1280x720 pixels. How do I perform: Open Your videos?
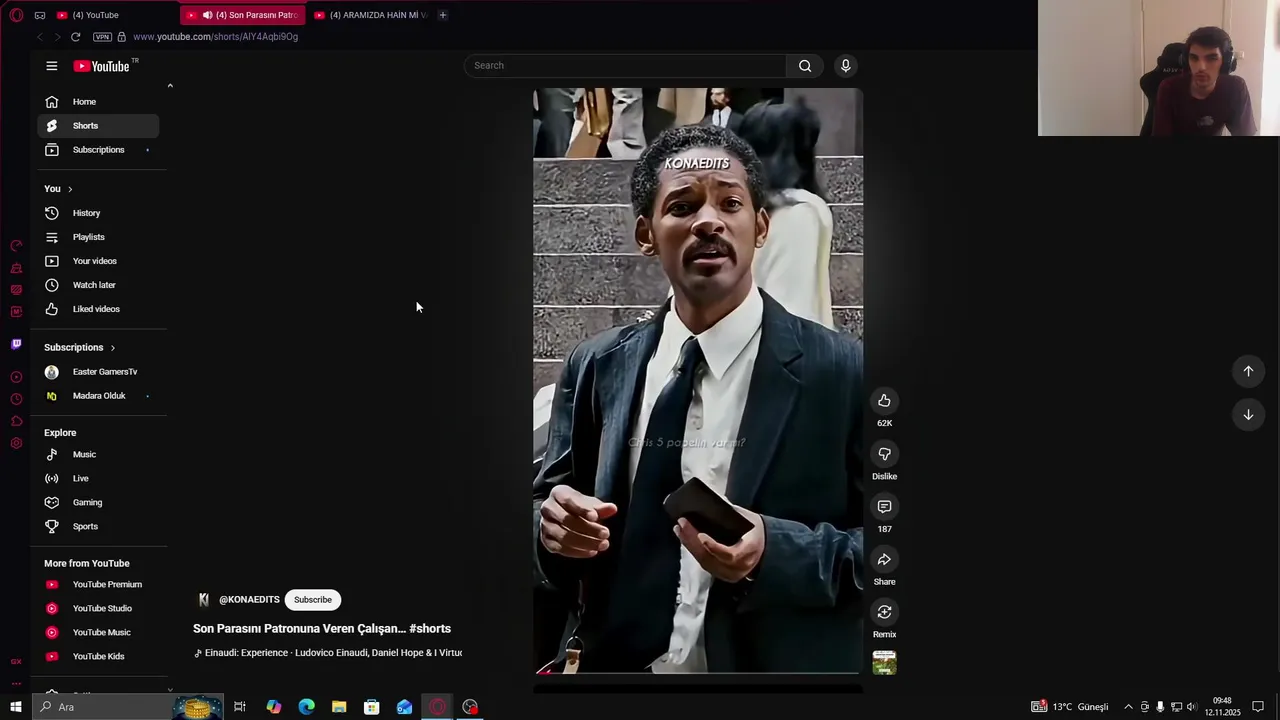click(x=98, y=261)
